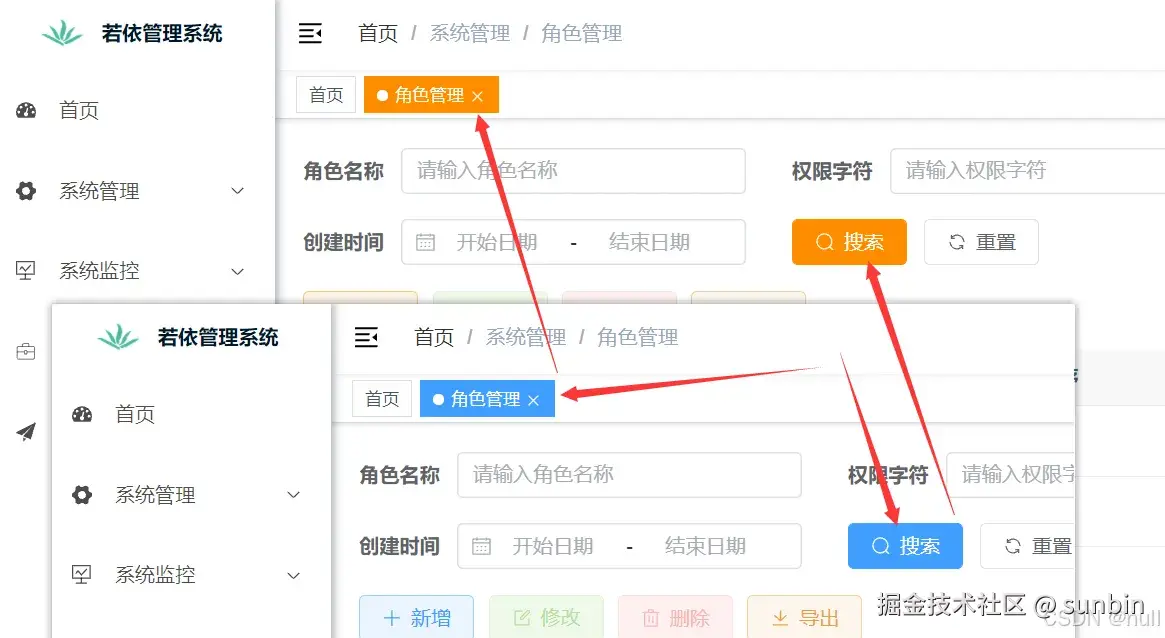
Task: Click the calendar icon in back window date range
Action: coord(425,242)
